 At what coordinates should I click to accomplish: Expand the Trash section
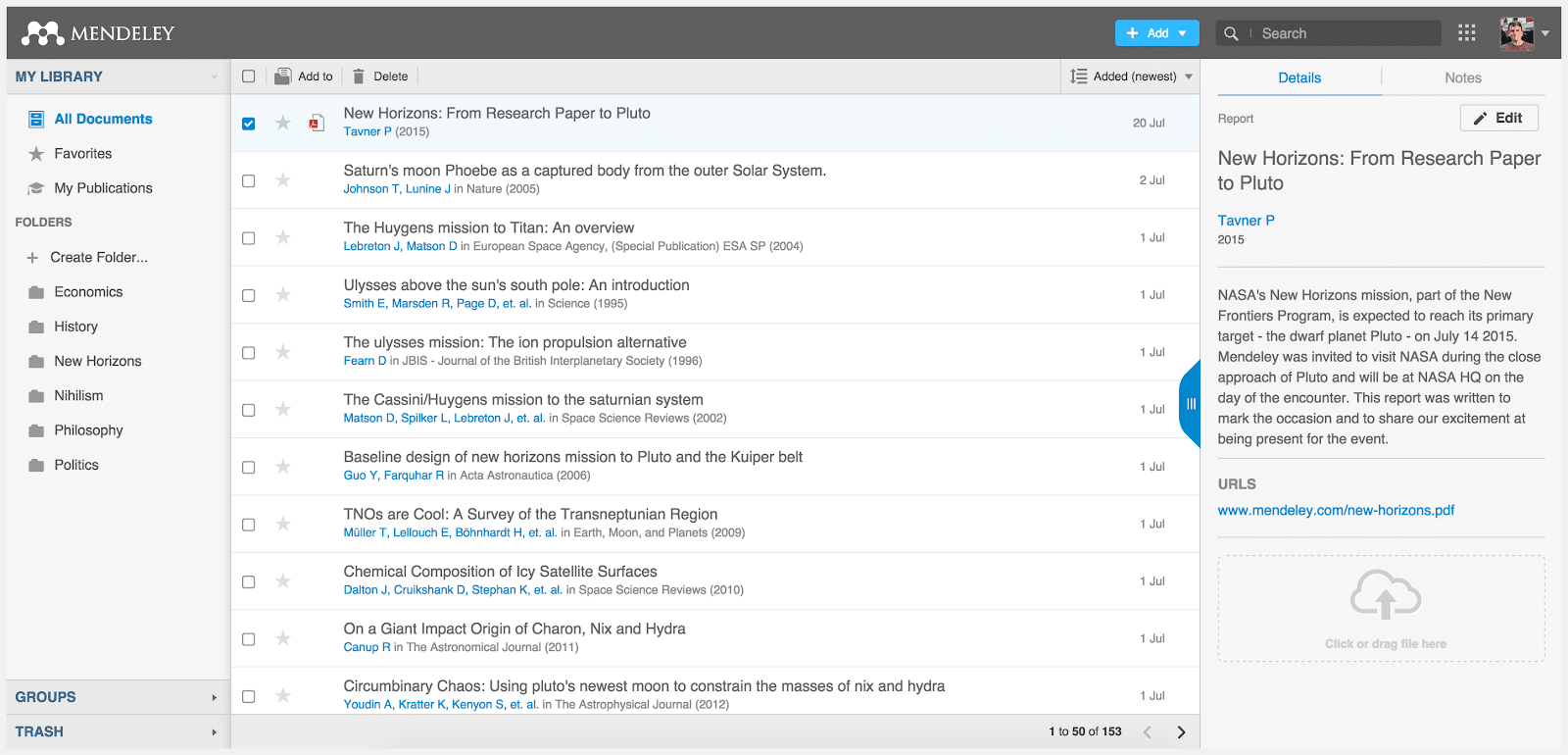(118, 731)
